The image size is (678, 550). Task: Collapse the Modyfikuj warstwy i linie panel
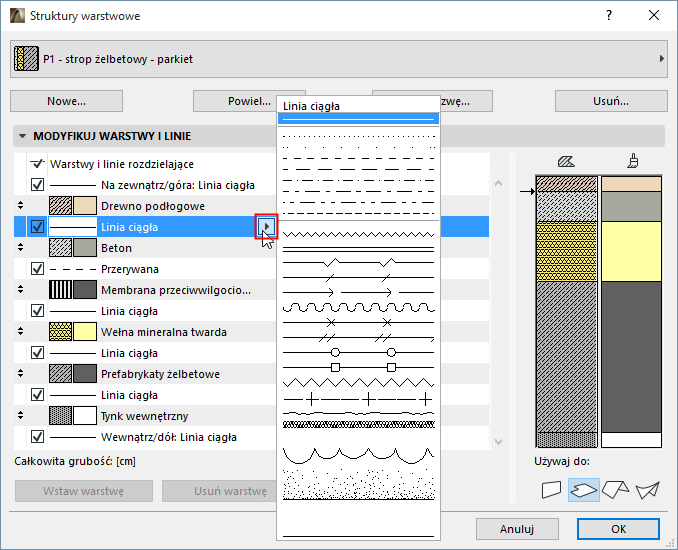[22, 136]
